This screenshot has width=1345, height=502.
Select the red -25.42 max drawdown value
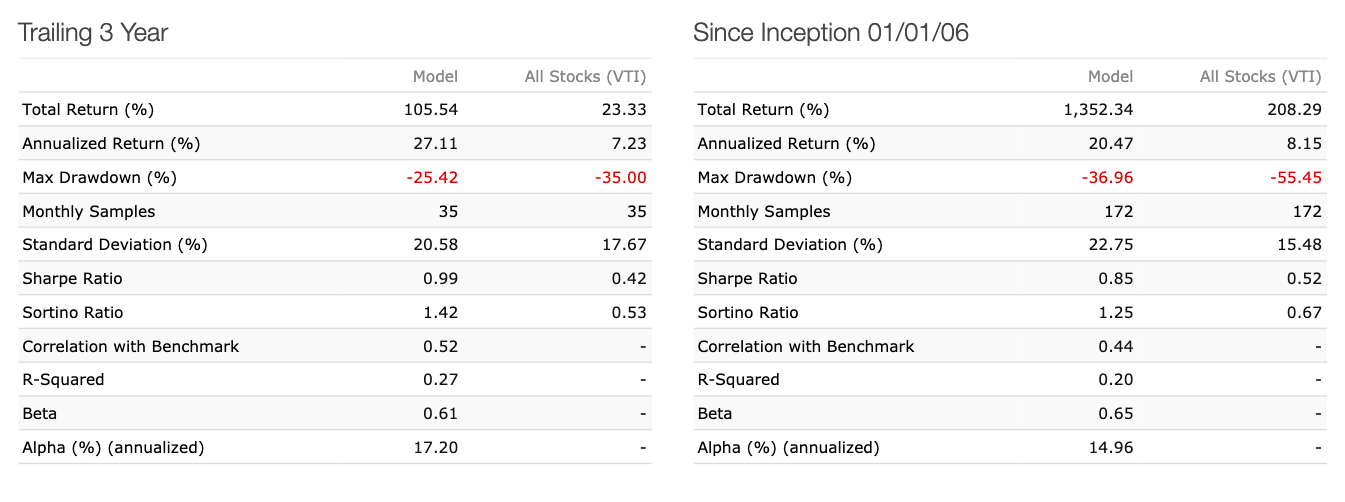(434, 178)
